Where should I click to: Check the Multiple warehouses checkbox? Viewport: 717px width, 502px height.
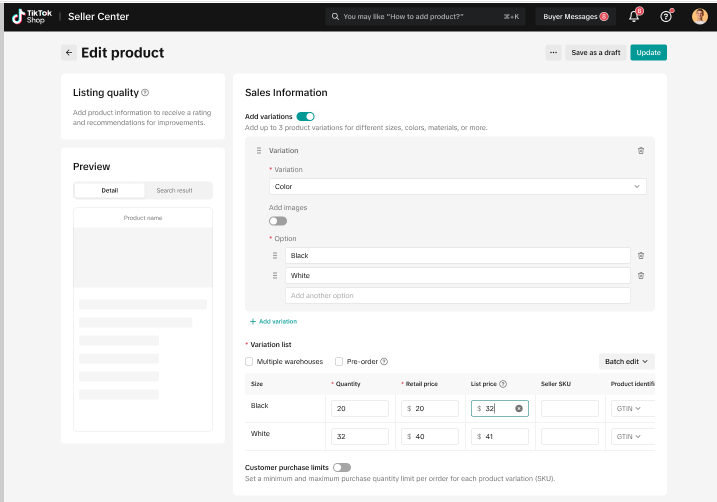click(250, 362)
